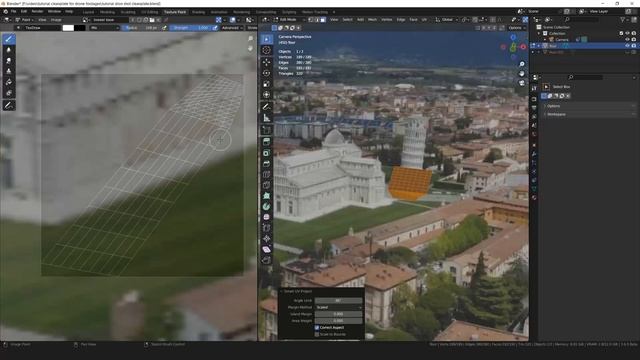
Task: Open the Edit menu
Action: [24, 11]
